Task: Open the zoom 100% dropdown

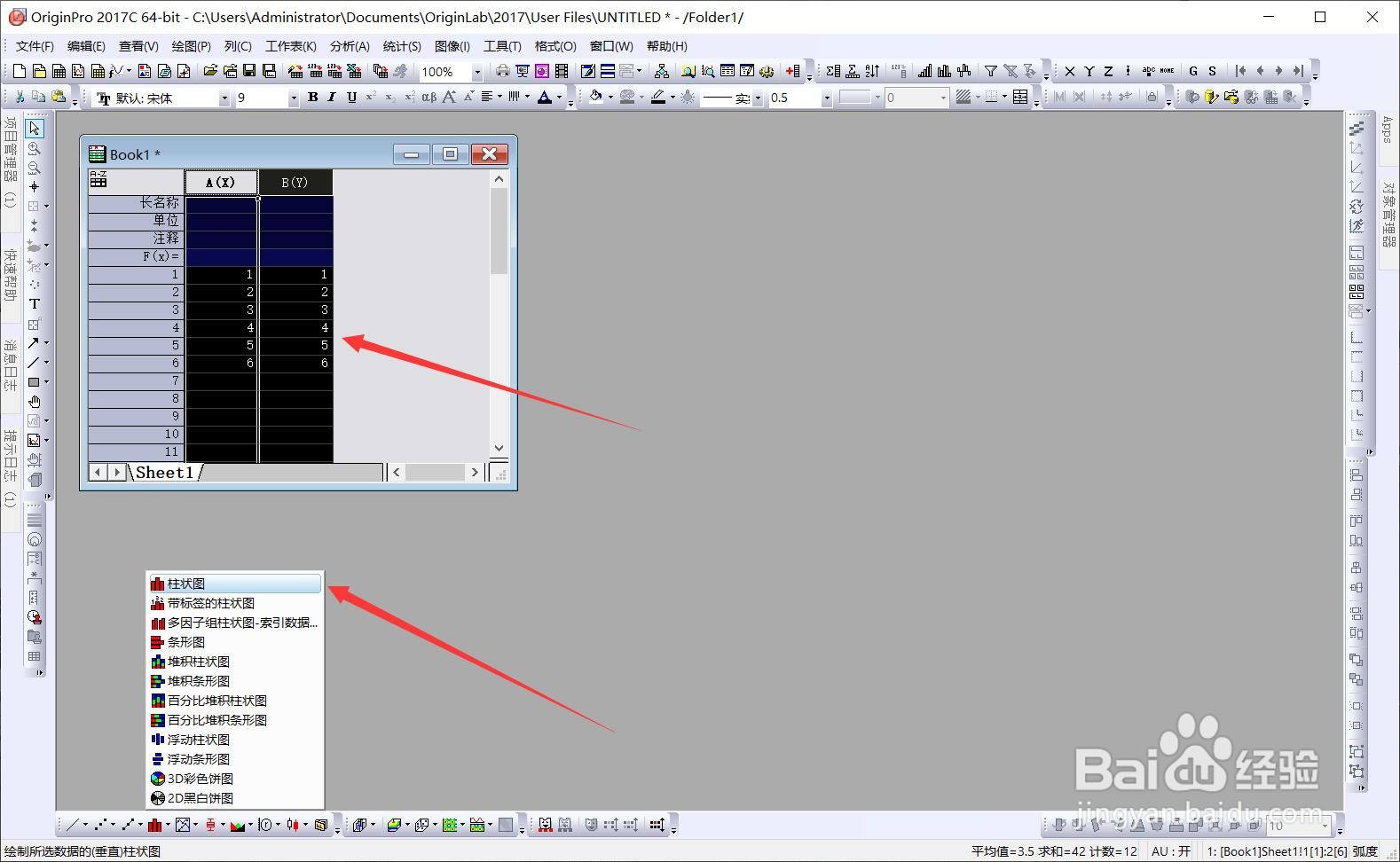Action: click(x=476, y=72)
